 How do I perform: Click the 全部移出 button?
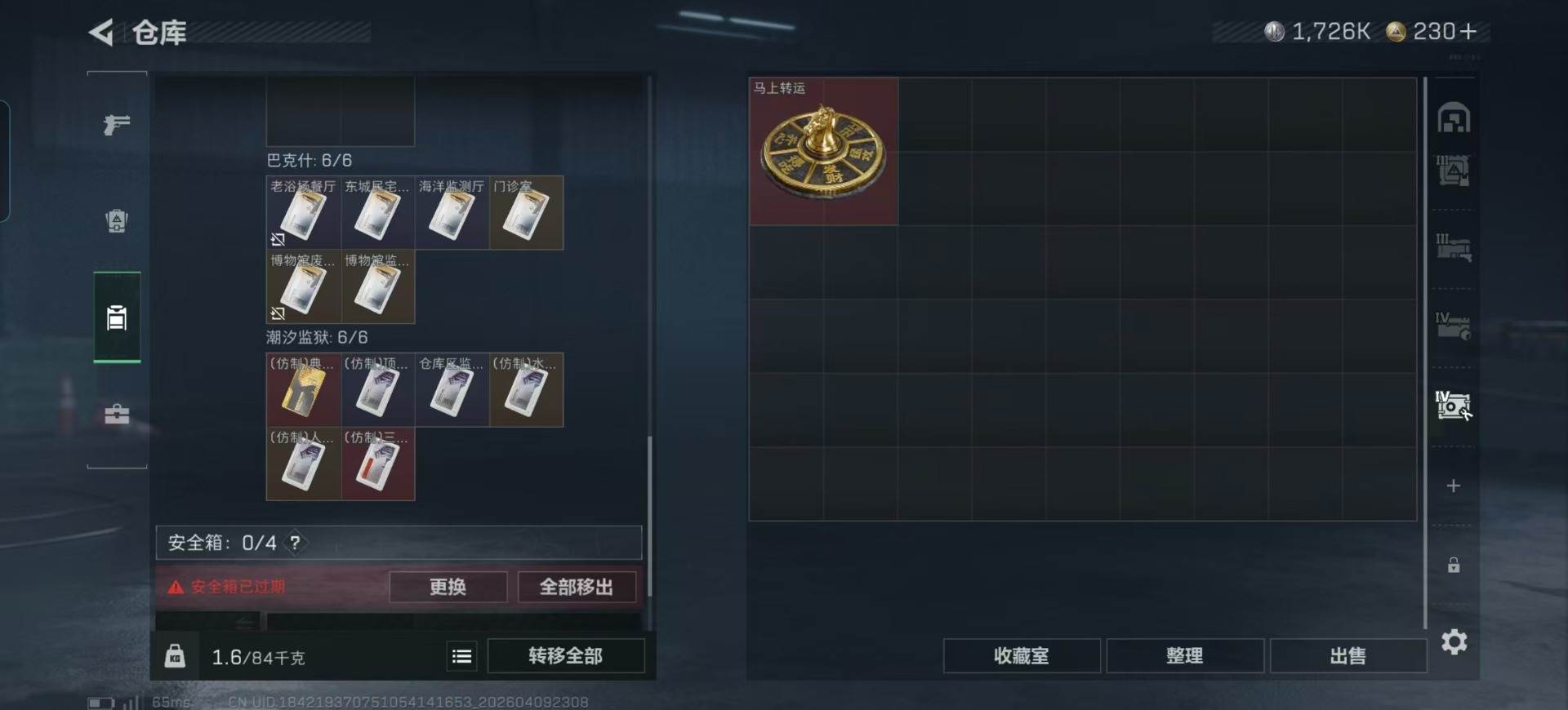point(577,587)
